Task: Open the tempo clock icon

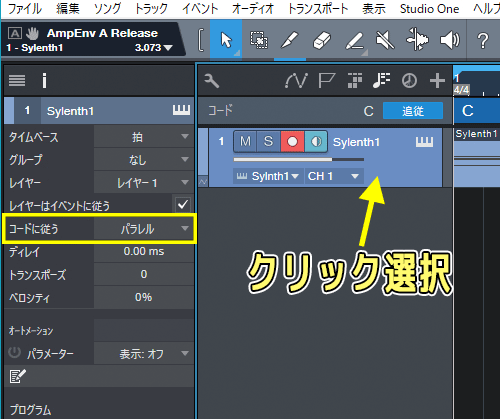Action: point(409,81)
